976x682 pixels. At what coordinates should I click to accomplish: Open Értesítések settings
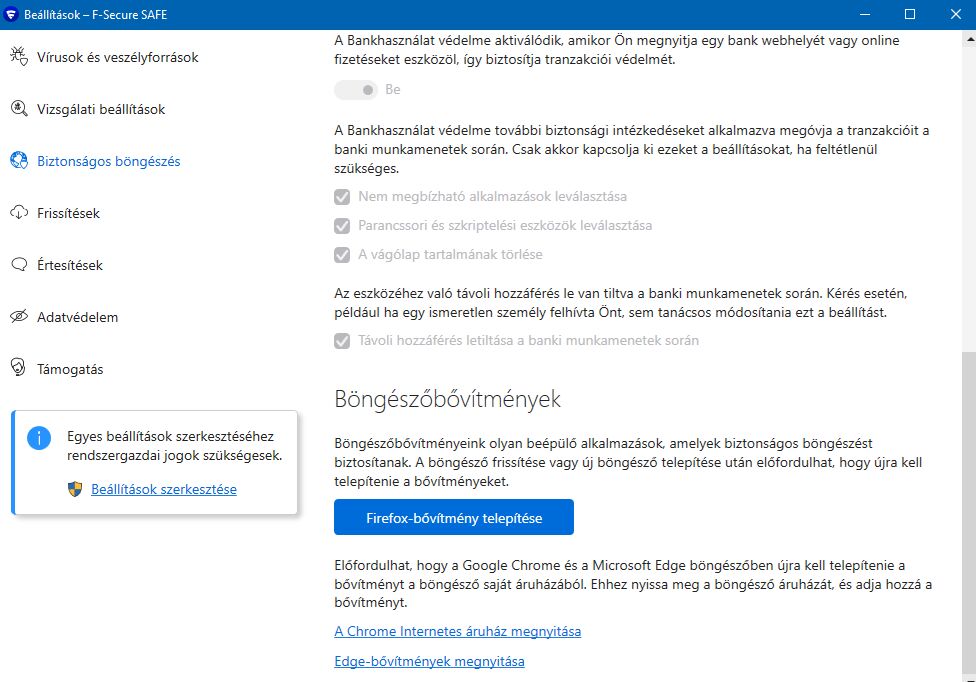click(x=70, y=265)
